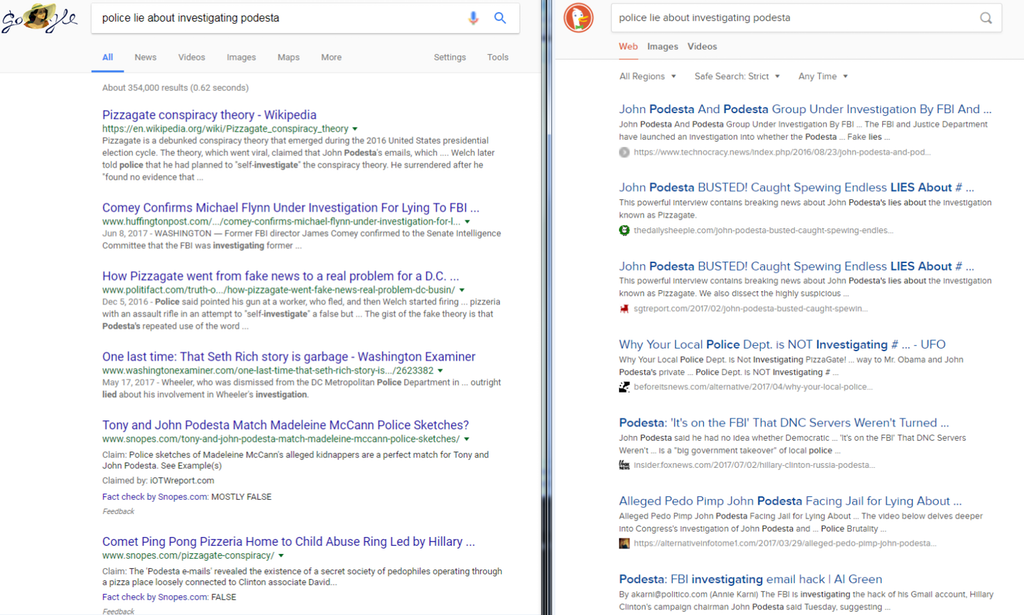
Task: Open Comey Confirms Michael Flynn result
Action: [x=291, y=208]
